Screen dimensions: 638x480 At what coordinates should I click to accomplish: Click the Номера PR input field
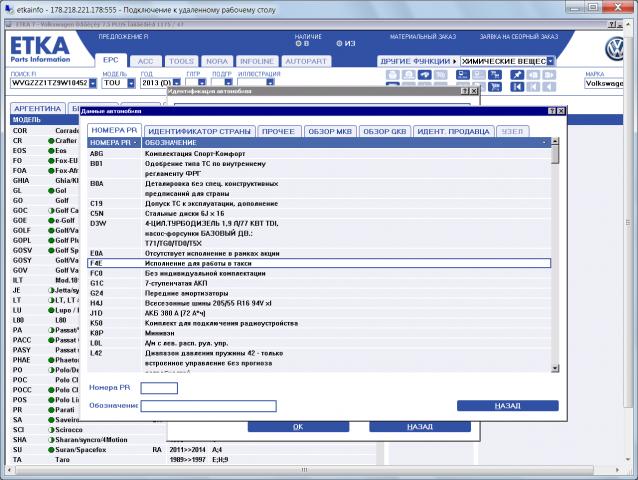pyautogui.click(x=159, y=388)
